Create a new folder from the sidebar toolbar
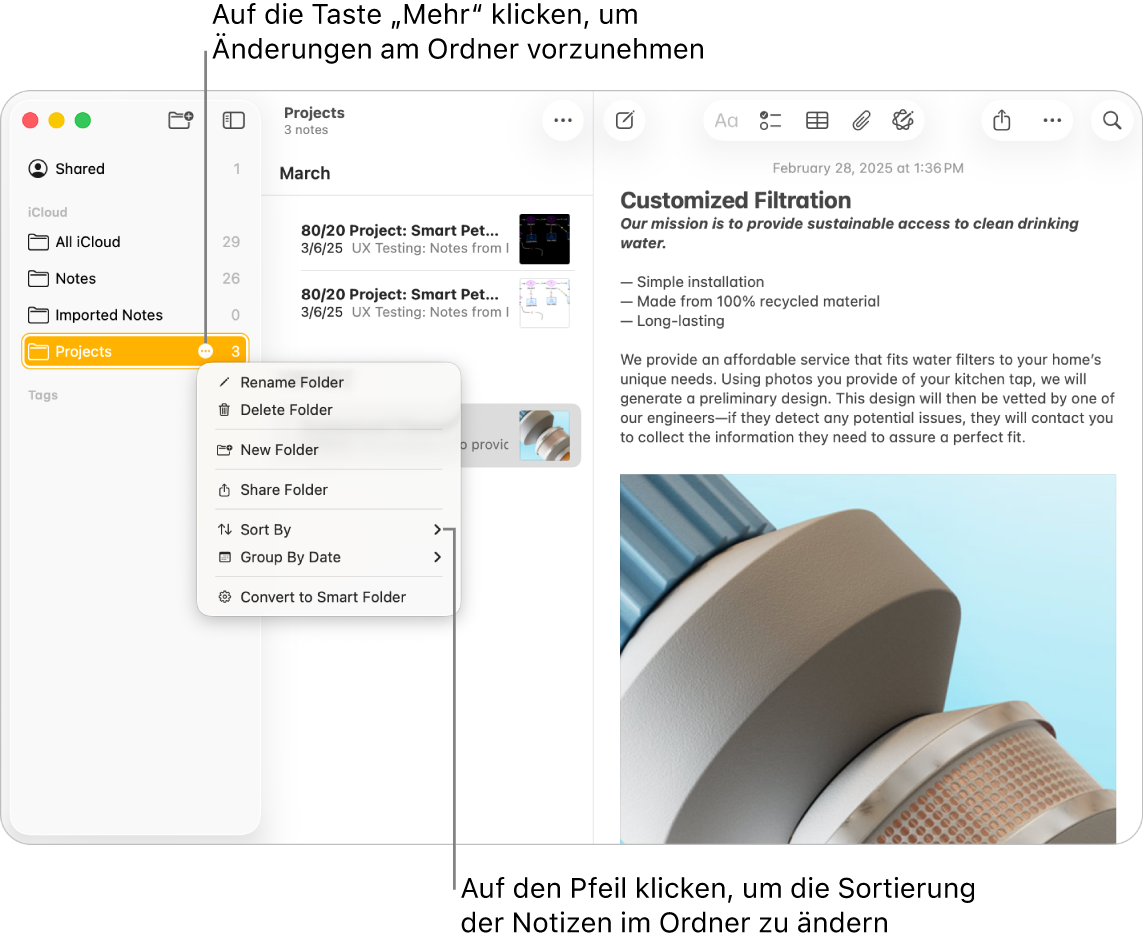 pyautogui.click(x=180, y=119)
